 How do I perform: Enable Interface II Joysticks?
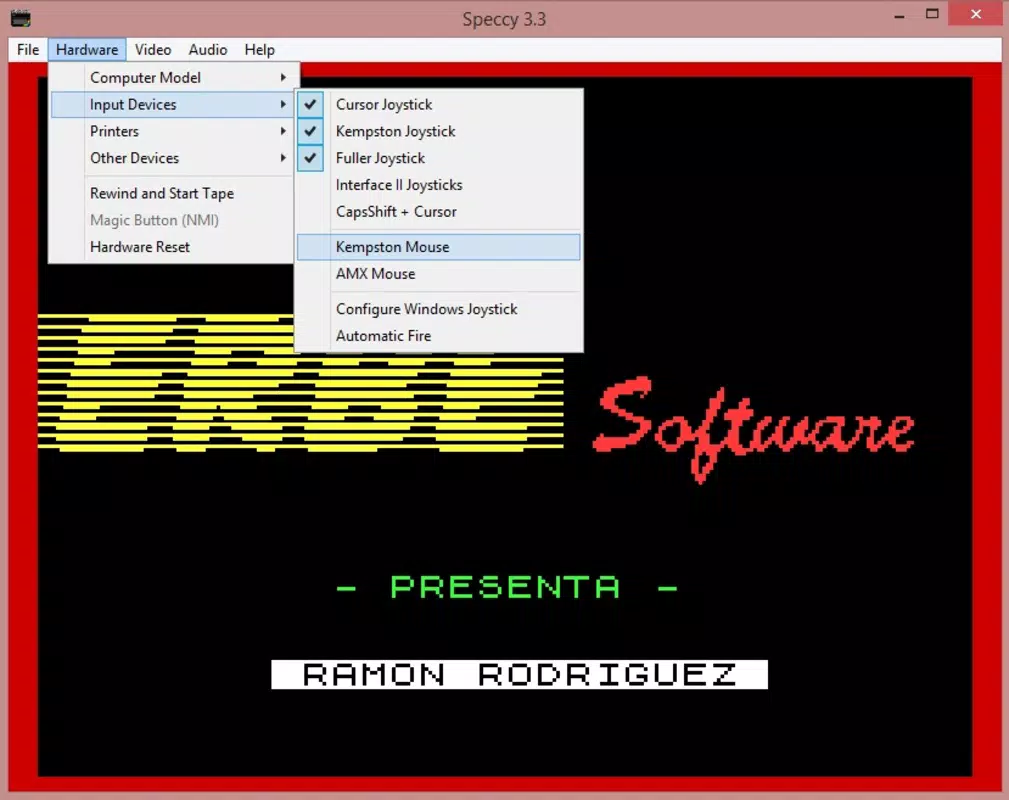click(x=439, y=185)
